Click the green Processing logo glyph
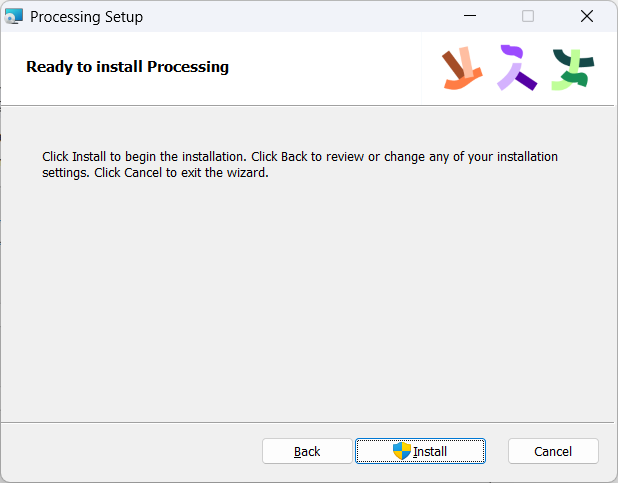 572,68
